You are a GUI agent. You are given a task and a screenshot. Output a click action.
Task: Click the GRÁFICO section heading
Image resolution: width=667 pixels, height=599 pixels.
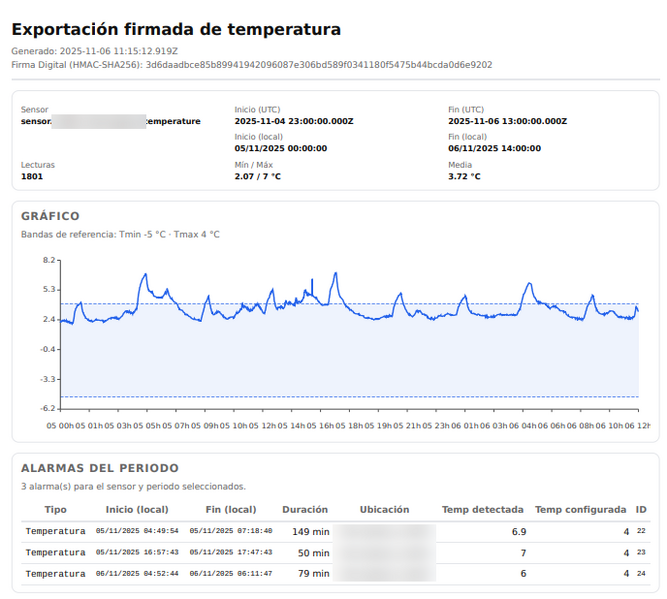50,216
